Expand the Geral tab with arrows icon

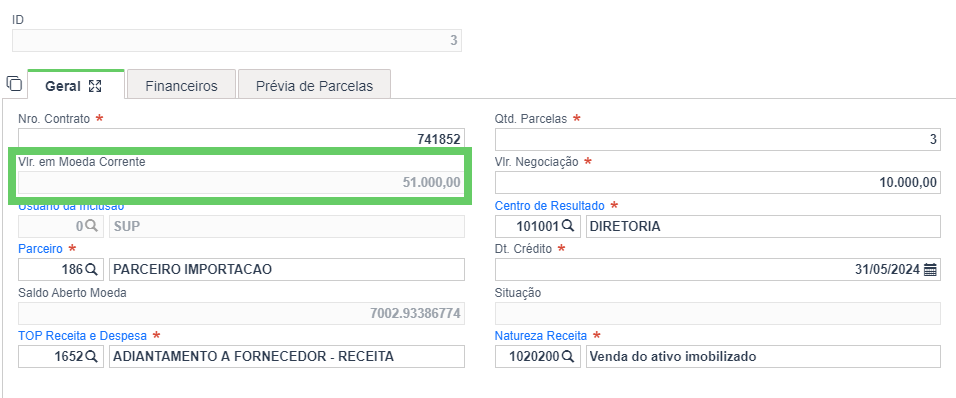click(95, 86)
